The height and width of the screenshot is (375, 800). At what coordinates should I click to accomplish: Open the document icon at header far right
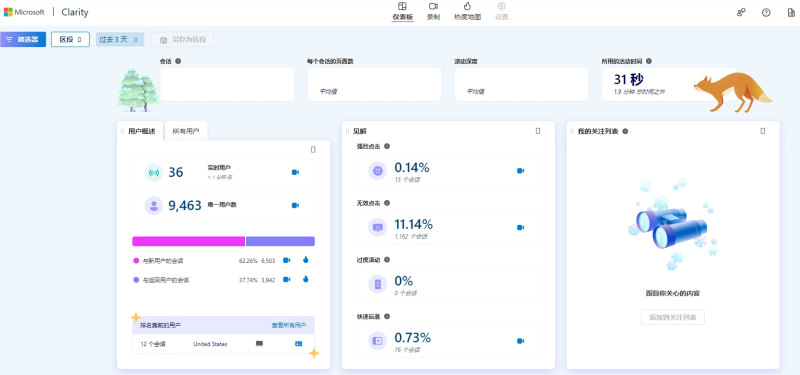[791, 13]
